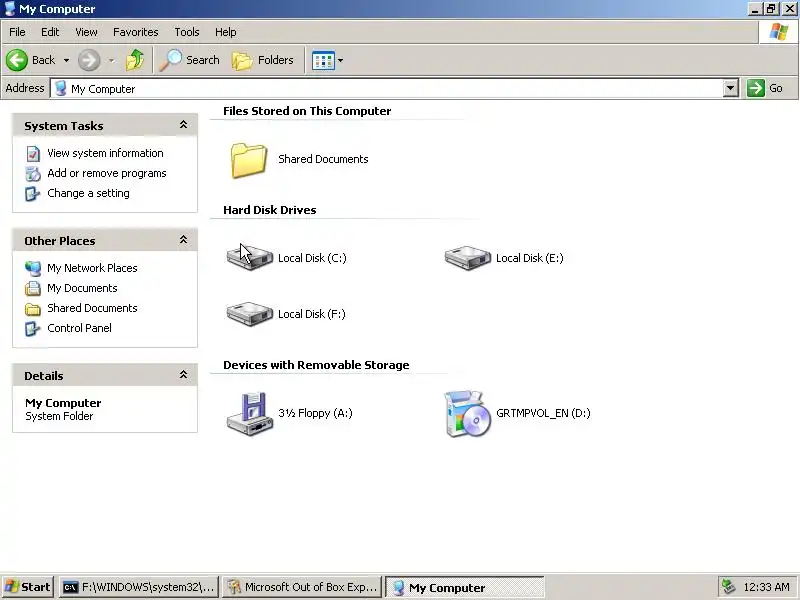This screenshot has height=600, width=800.
Task: Click the Add or remove programs icon
Action: click(33, 173)
